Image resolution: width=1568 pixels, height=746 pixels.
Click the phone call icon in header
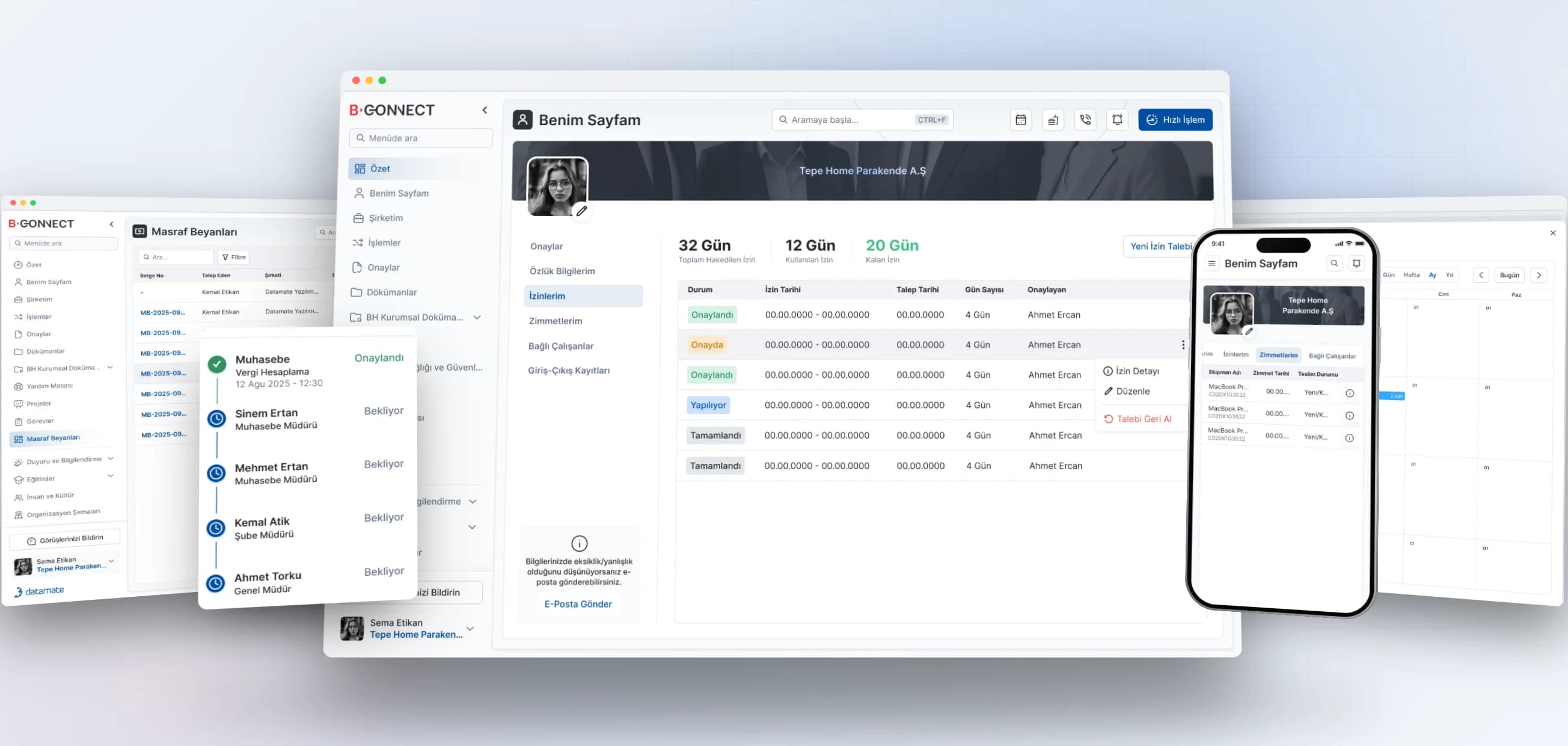tap(1085, 120)
